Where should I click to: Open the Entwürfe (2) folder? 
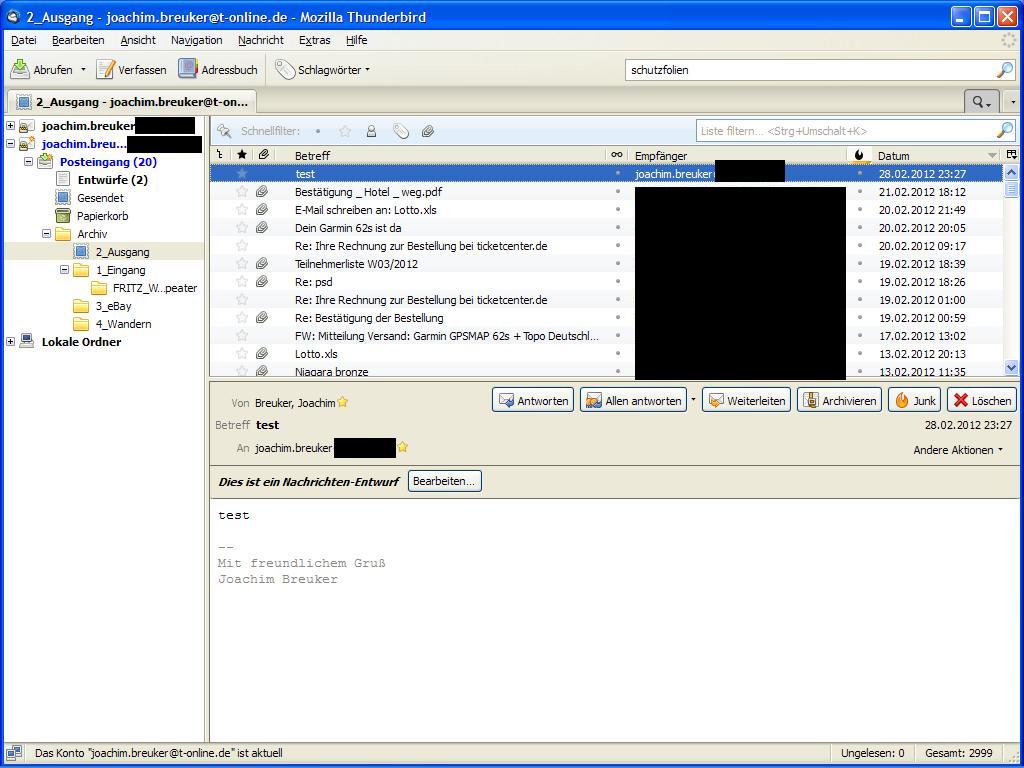pyautogui.click(x=112, y=180)
